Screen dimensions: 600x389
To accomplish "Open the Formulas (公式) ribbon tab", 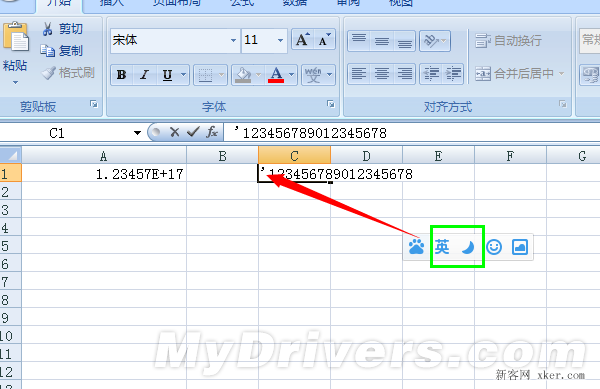I will pos(242,3).
